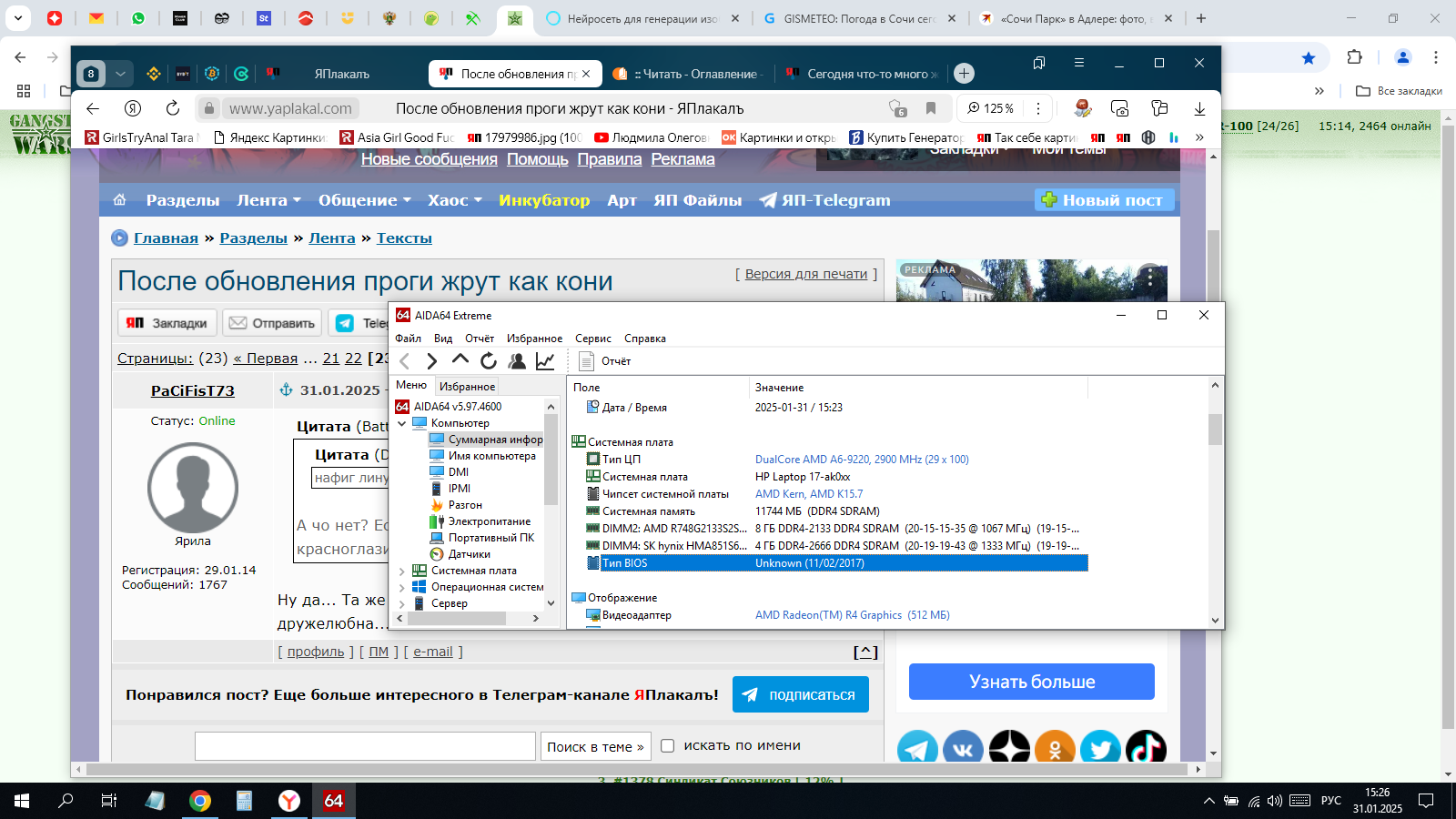Refresh the AIDA64 page
Viewport: 1456px width, 819px height.
point(489,361)
